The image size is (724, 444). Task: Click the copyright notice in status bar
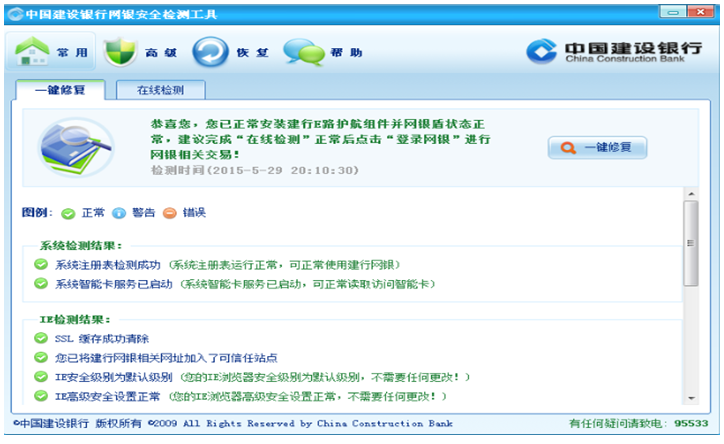click(233, 423)
